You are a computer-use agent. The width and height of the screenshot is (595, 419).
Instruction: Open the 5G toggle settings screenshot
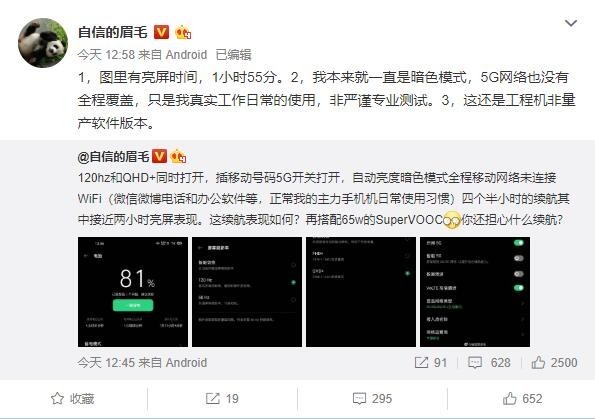pyautogui.click(x=475, y=292)
